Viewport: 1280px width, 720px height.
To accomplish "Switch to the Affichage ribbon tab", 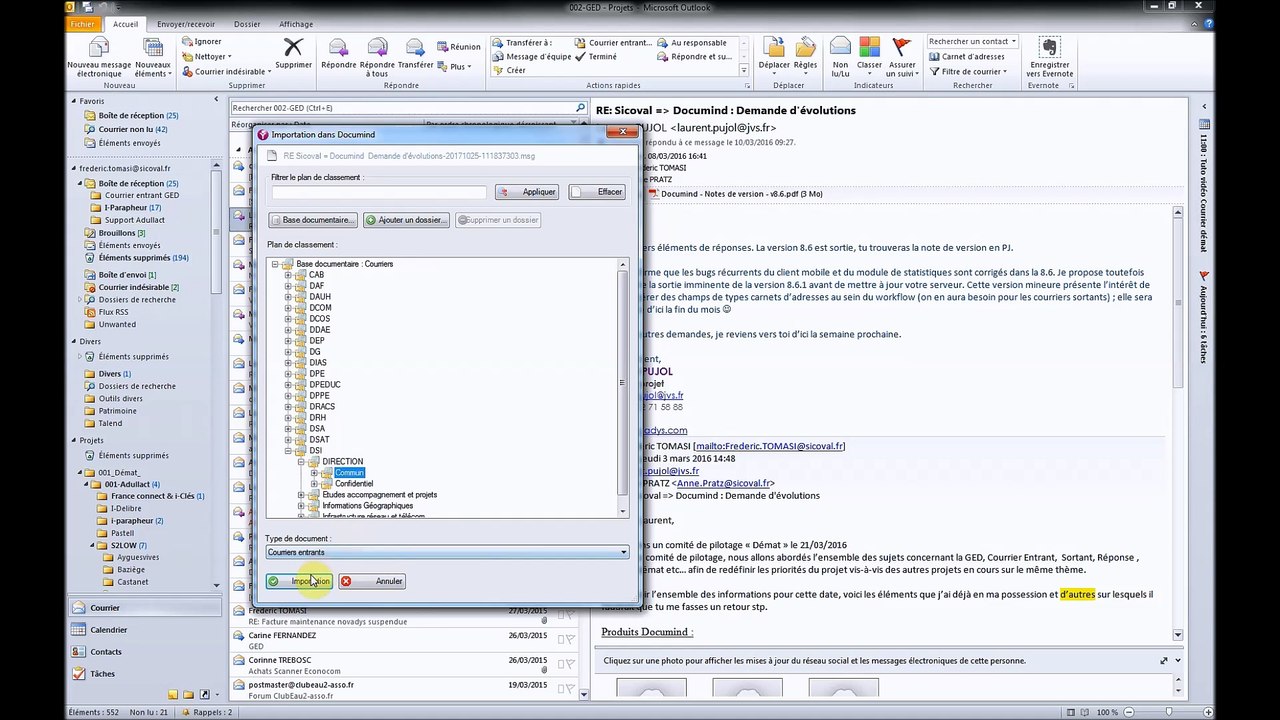I will [295, 24].
